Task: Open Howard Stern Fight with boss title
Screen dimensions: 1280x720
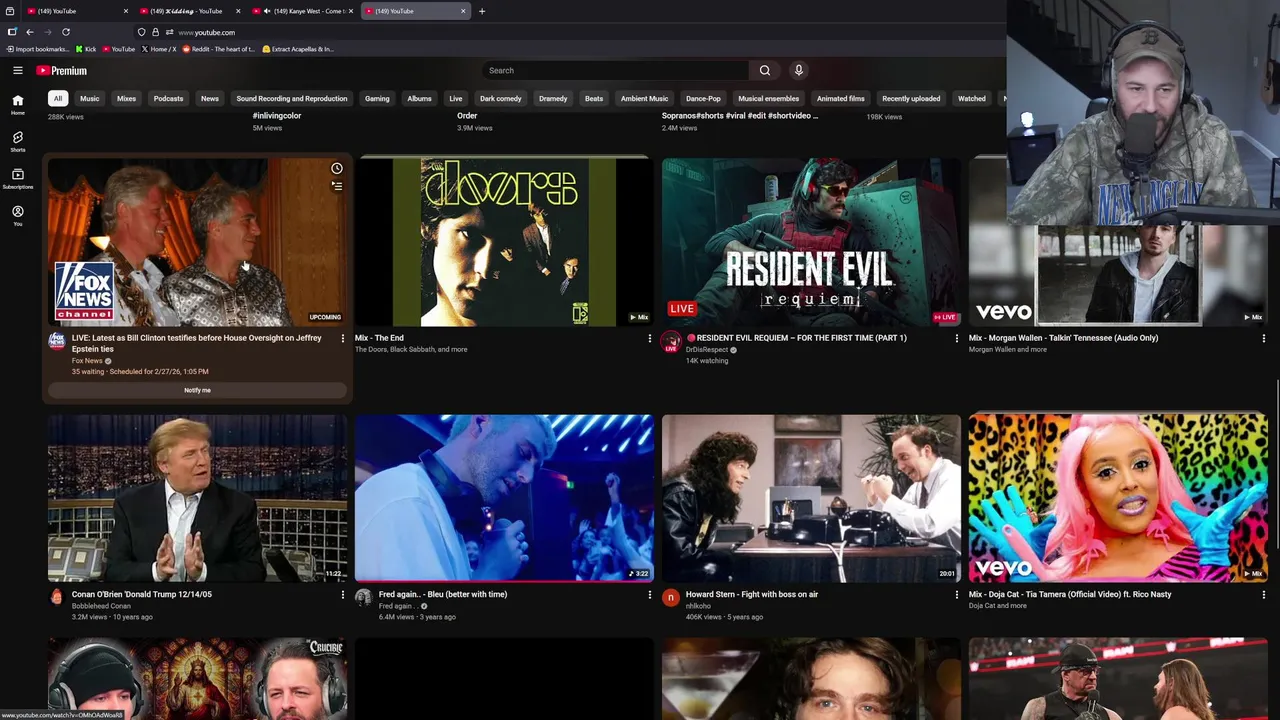Action: click(x=752, y=594)
